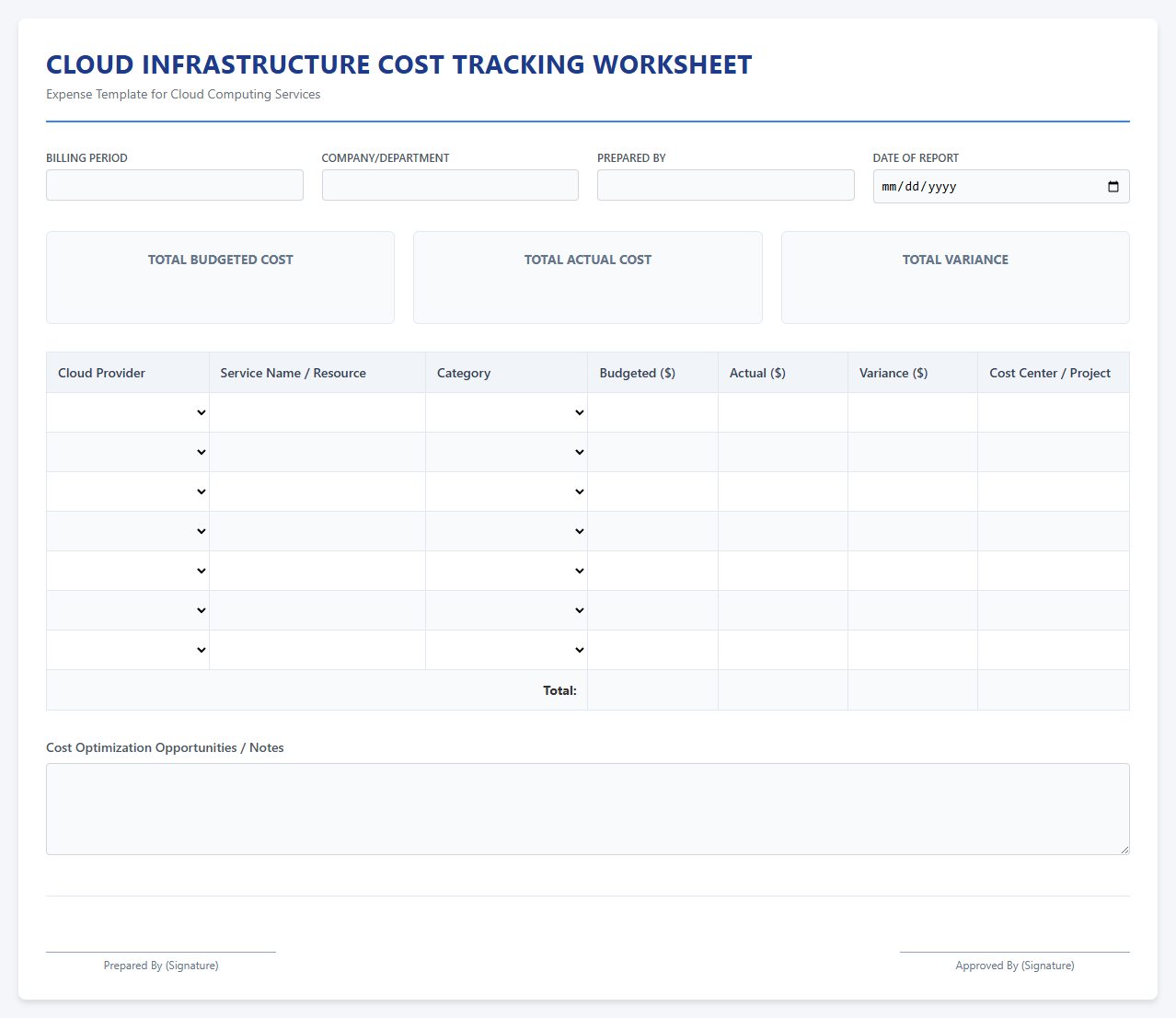Focus the Company/Department text box

click(450, 185)
